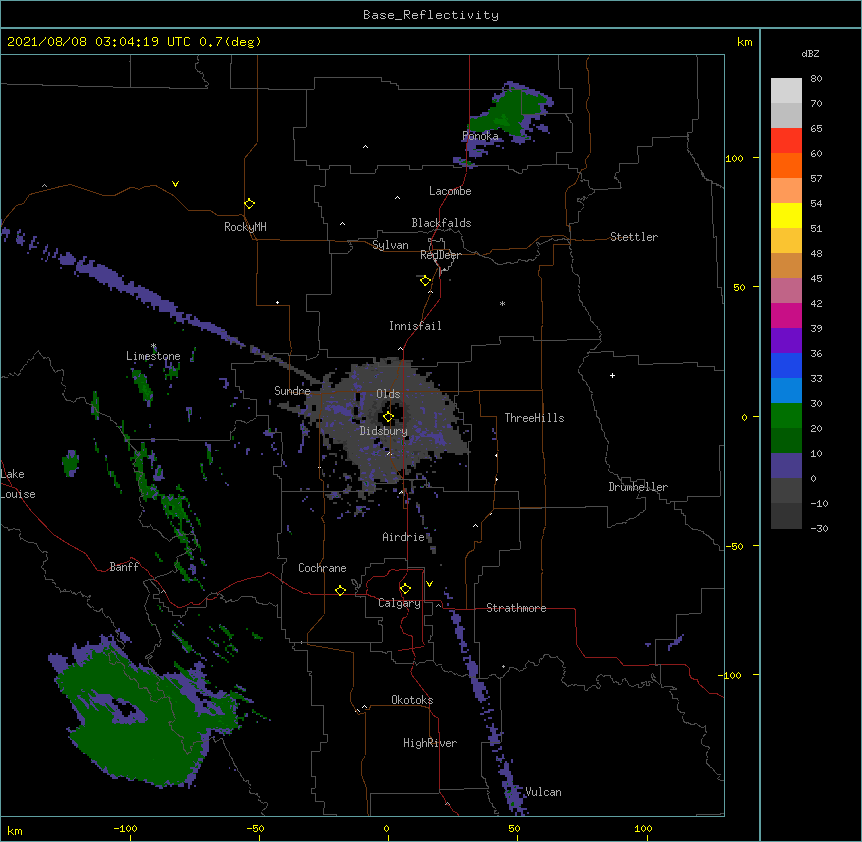Click the 0.7(deg) elevation angle text
Viewport: 862px width, 842px height.
pos(230,42)
